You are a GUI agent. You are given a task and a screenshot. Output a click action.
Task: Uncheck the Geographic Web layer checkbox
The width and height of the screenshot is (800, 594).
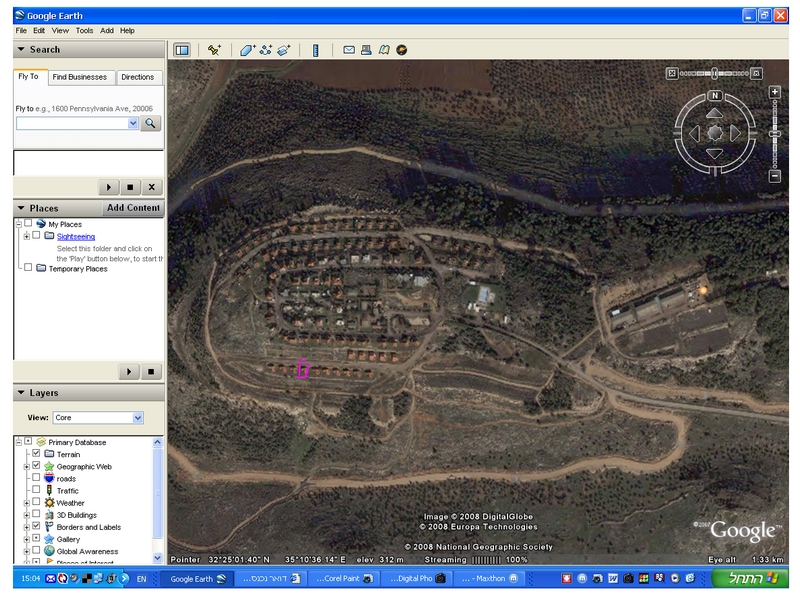[36, 465]
